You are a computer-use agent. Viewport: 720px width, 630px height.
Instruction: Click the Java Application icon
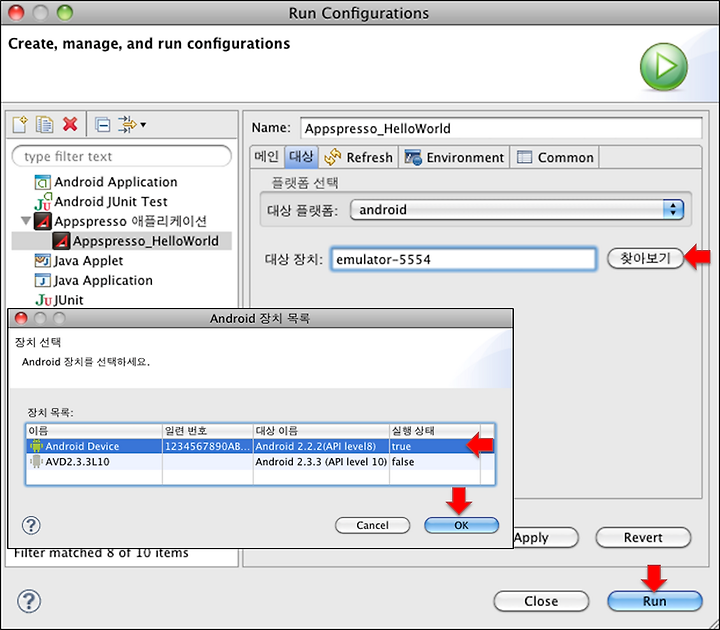[42, 281]
